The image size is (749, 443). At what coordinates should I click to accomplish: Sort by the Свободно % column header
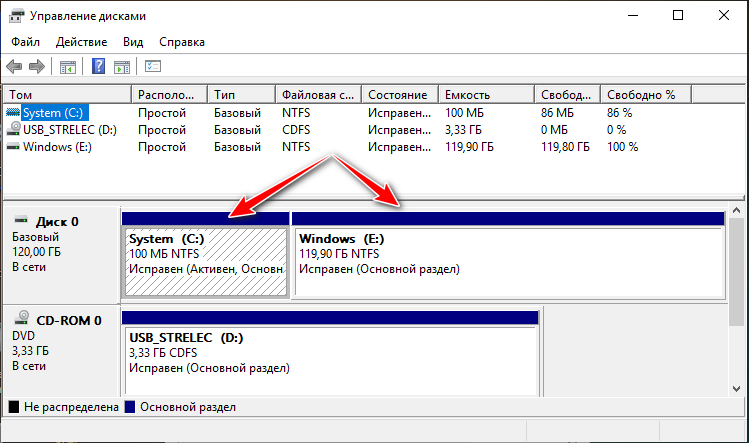tap(646, 95)
